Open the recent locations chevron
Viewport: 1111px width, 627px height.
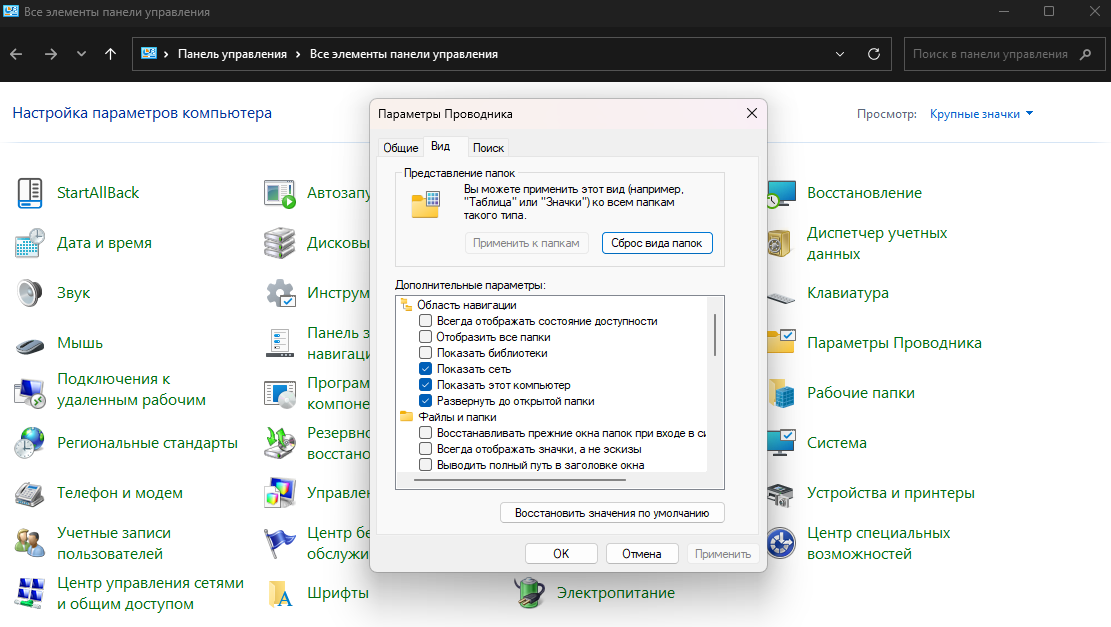tap(81, 54)
